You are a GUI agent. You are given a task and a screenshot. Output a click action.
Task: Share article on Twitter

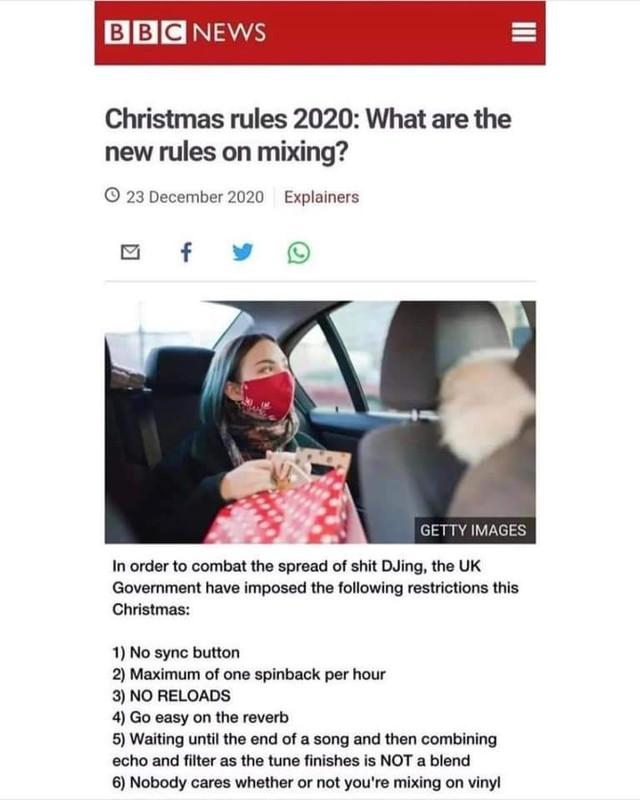(x=242, y=252)
